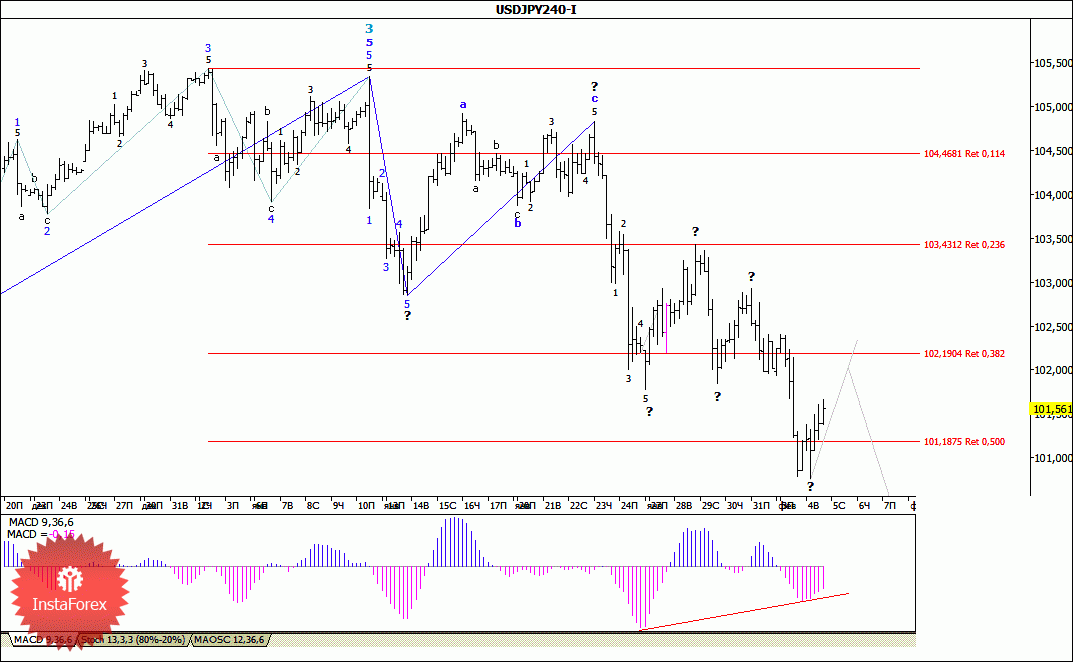This screenshot has width=1073, height=662.
Task: Click the question mark below the latest low
Action: click(x=810, y=487)
